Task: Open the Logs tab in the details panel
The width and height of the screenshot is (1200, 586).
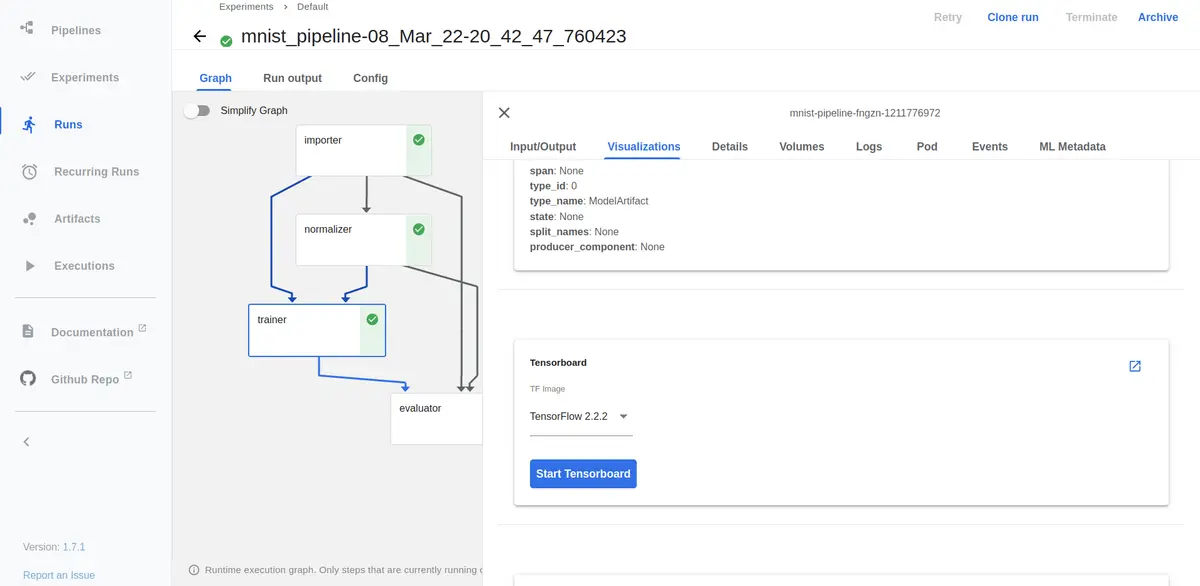Action: point(868,146)
